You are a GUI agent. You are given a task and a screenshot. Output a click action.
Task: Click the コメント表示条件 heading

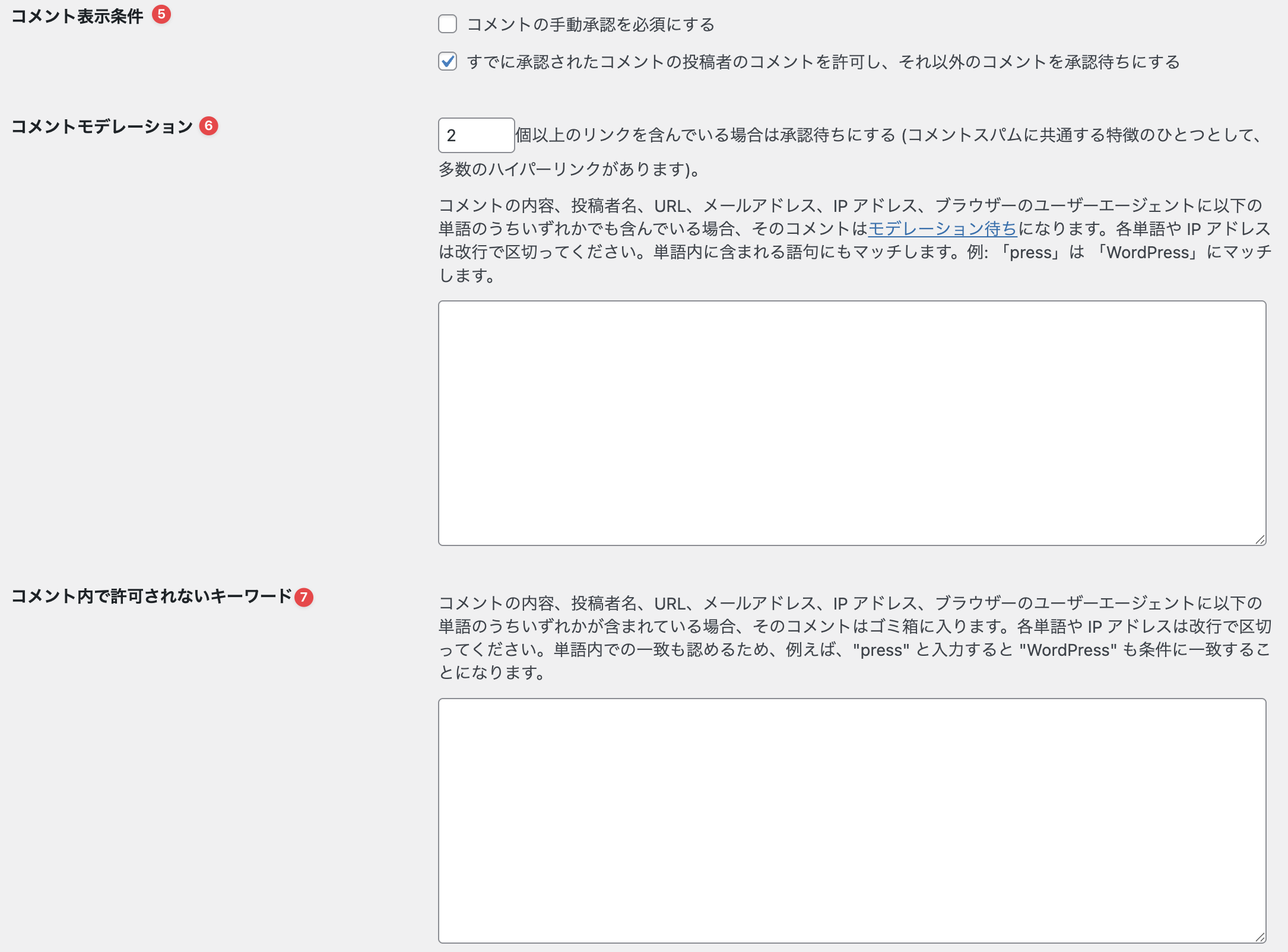pyautogui.click(x=77, y=16)
